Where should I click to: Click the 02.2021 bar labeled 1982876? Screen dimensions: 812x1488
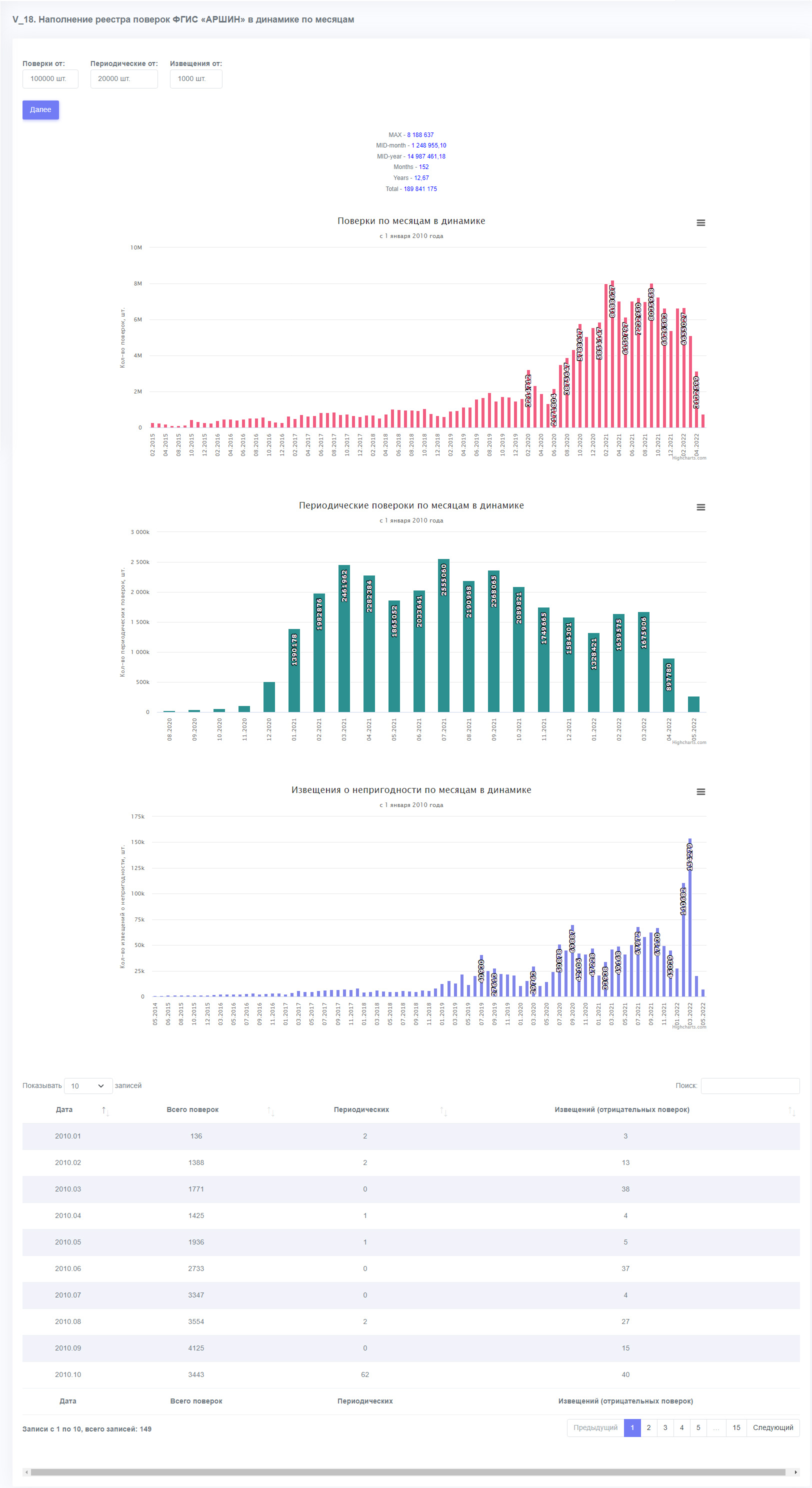(x=319, y=652)
